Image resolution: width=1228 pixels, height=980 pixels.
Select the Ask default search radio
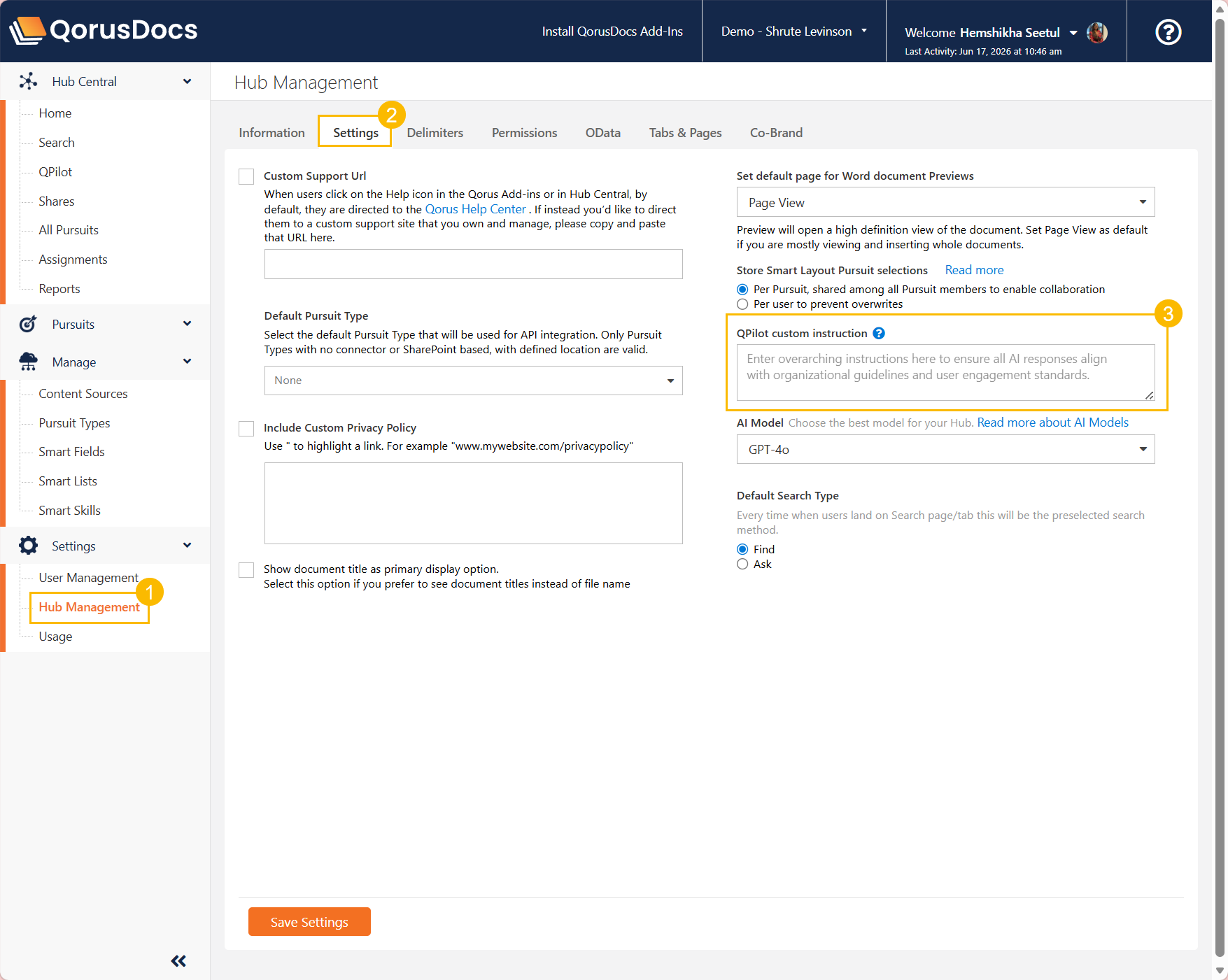click(x=742, y=564)
